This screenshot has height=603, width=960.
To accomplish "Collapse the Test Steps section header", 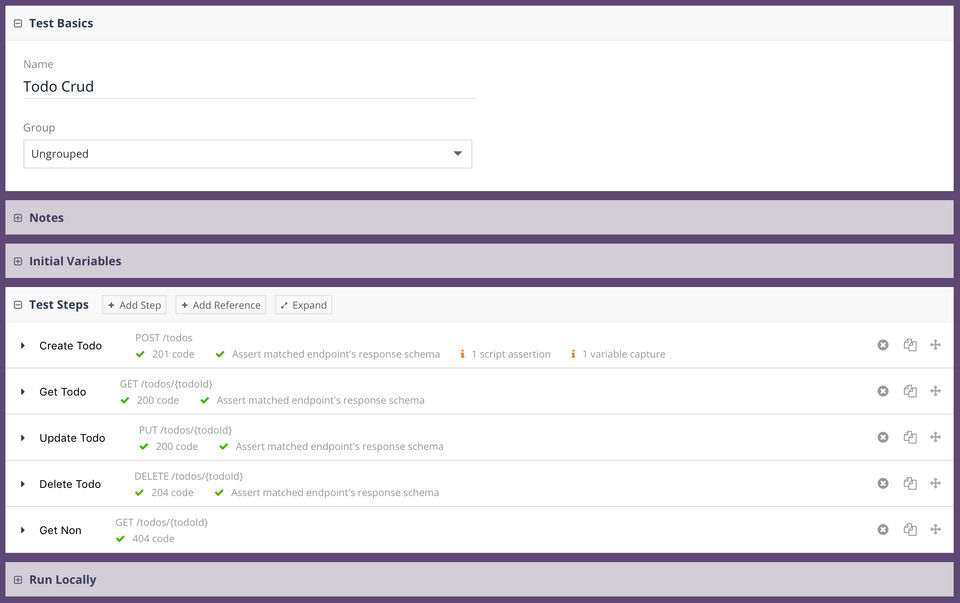I will click(x=18, y=305).
